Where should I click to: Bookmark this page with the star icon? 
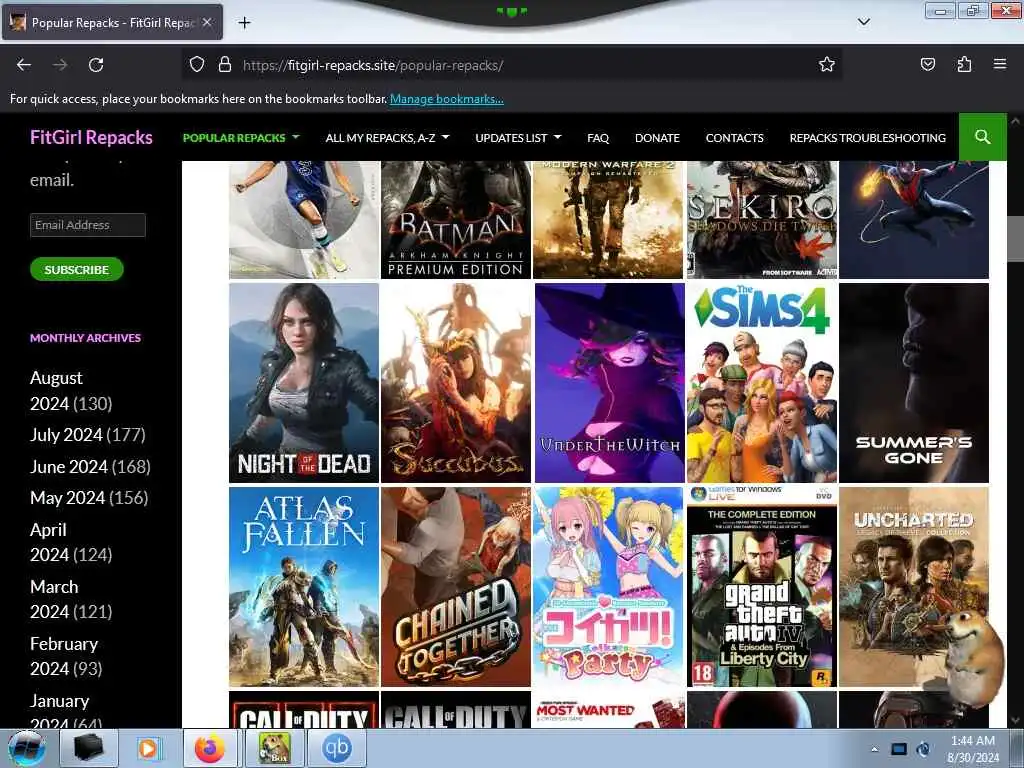[x=827, y=64]
